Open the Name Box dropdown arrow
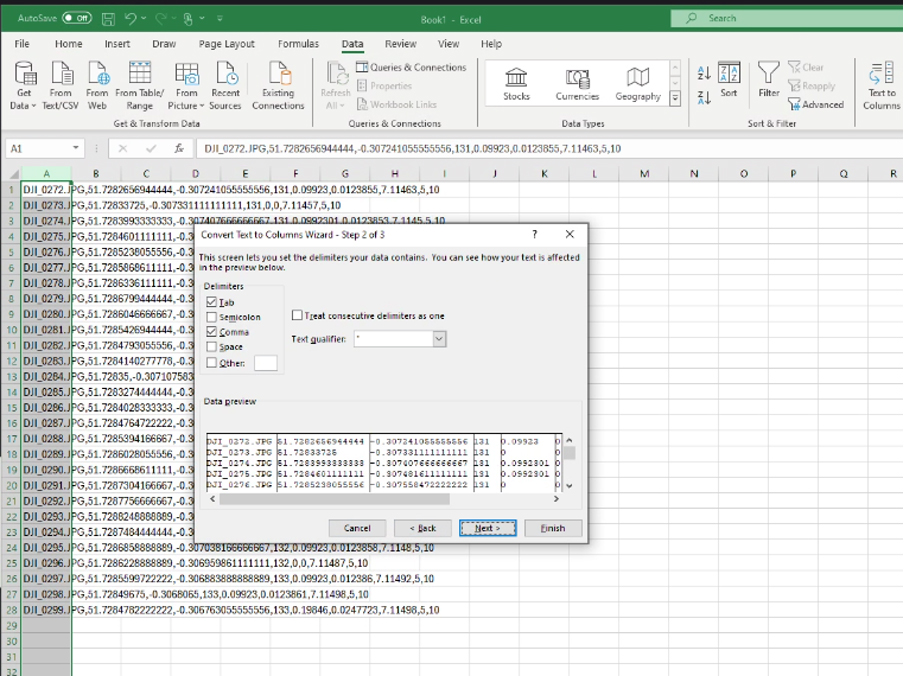 click(76, 149)
